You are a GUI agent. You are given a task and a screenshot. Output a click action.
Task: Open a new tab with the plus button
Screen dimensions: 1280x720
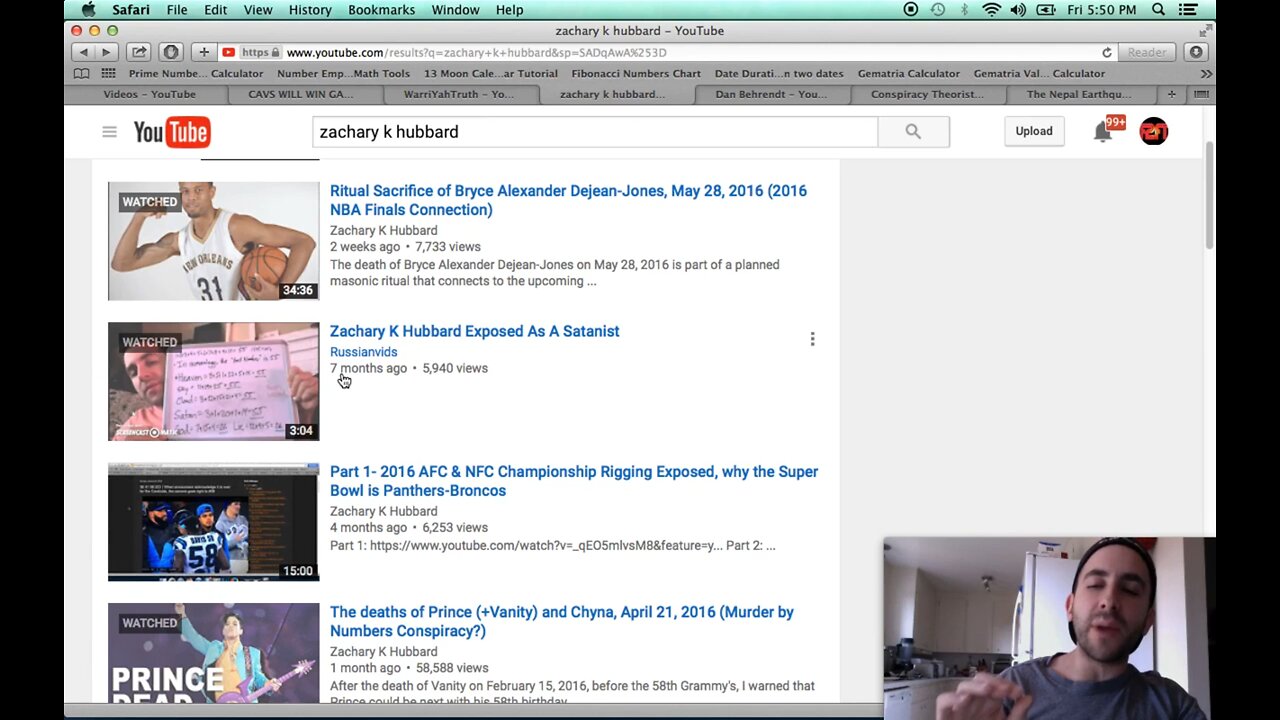point(1171,94)
